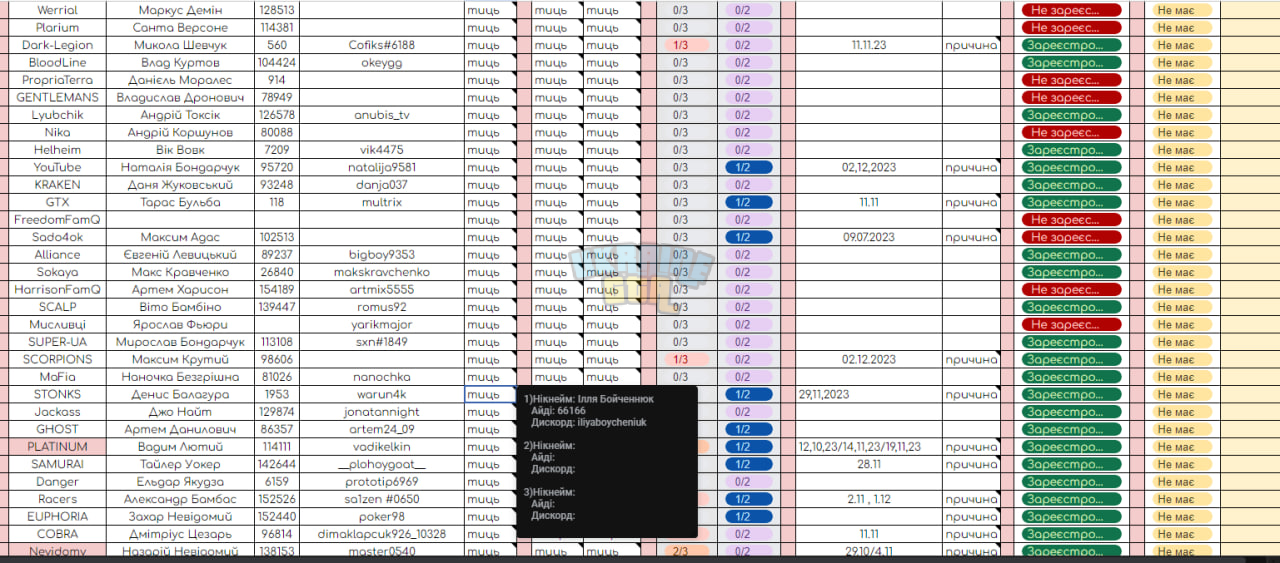Open Зареєстро... status chip in KRAKEN row
The width and height of the screenshot is (1280, 563).
point(1071,184)
